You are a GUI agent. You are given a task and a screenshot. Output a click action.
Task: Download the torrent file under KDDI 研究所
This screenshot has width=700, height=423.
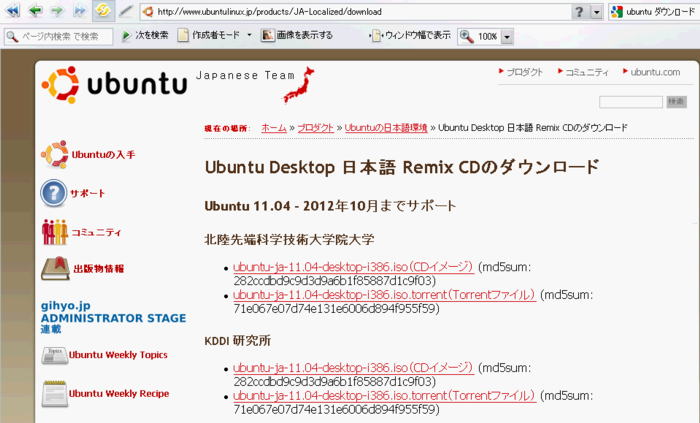pos(384,395)
